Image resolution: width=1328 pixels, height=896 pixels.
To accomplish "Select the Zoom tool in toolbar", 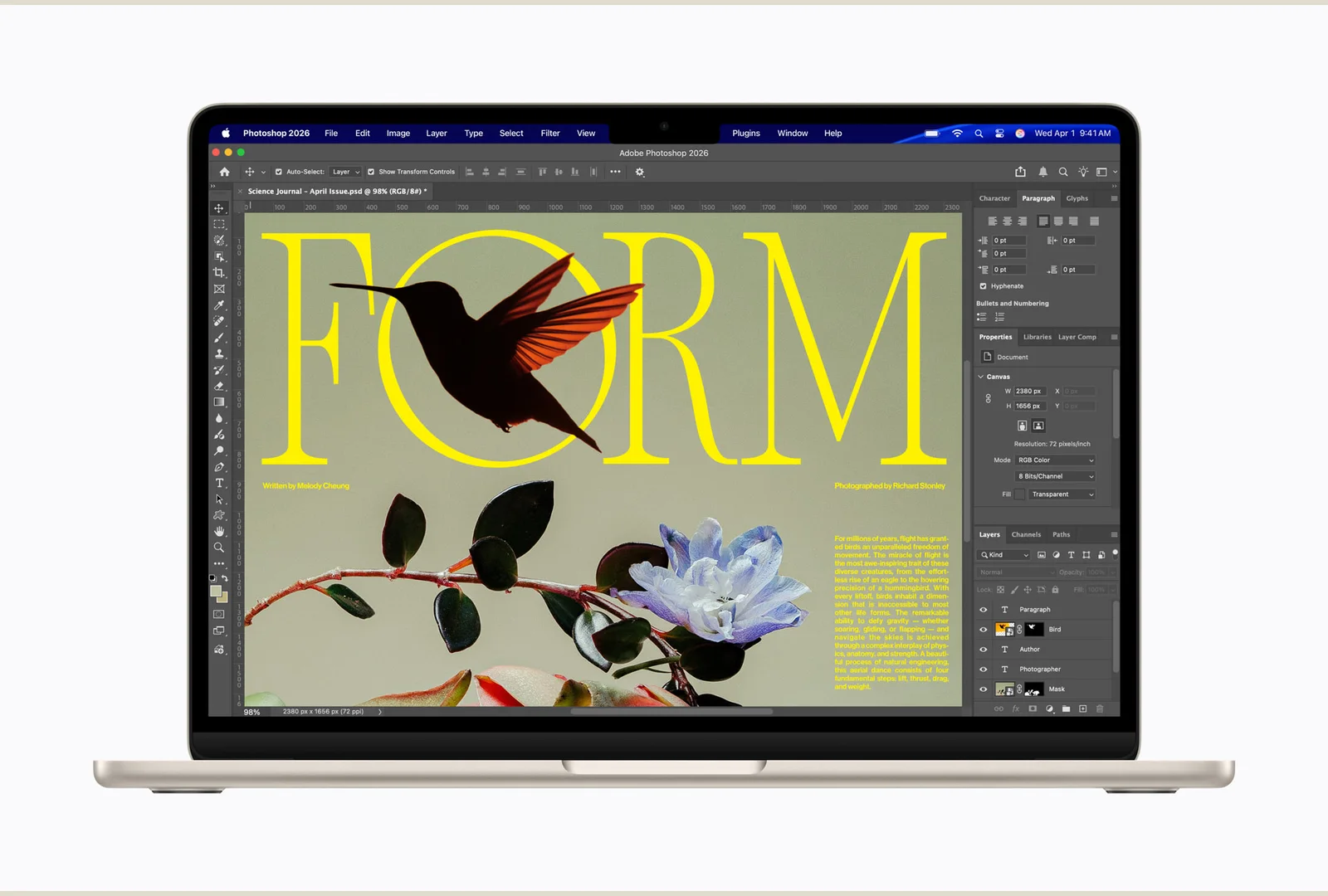I will 219,548.
